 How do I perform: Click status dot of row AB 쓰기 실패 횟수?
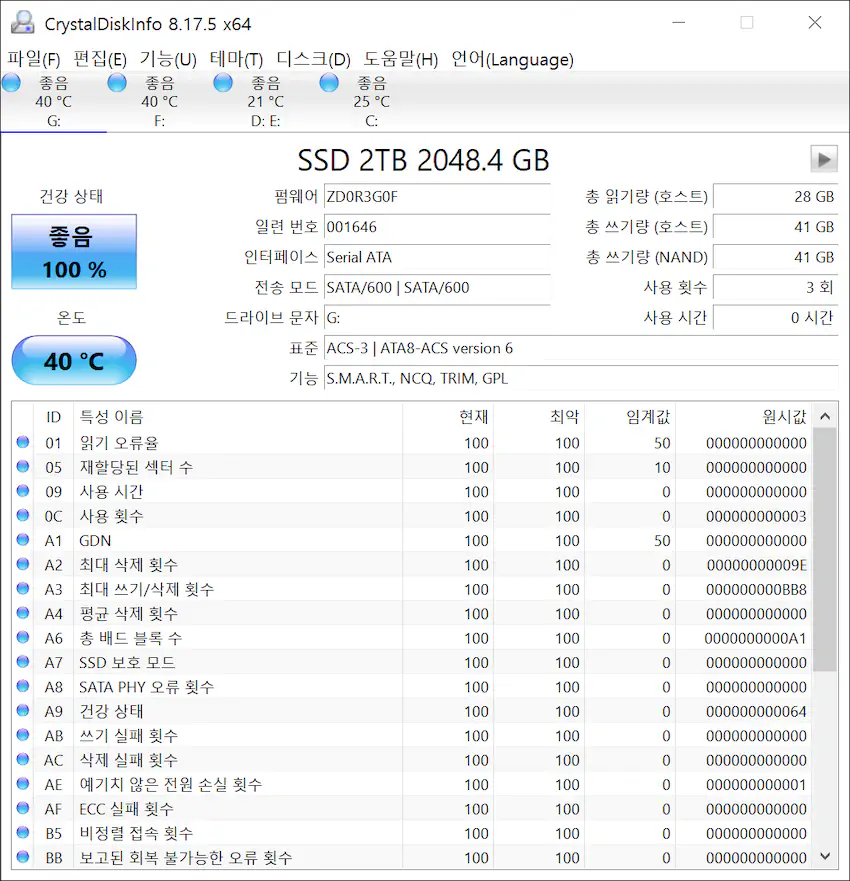(x=23, y=735)
